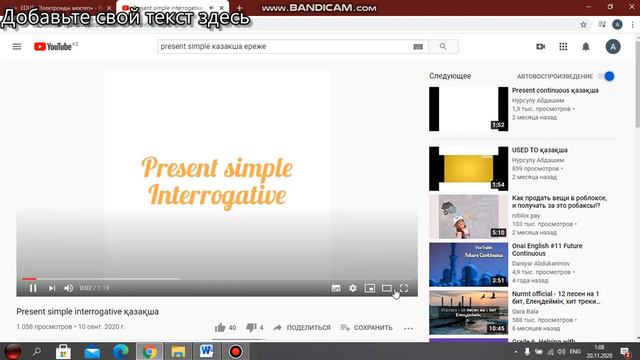
Task: Mute the video volume
Action: [69, 288]
